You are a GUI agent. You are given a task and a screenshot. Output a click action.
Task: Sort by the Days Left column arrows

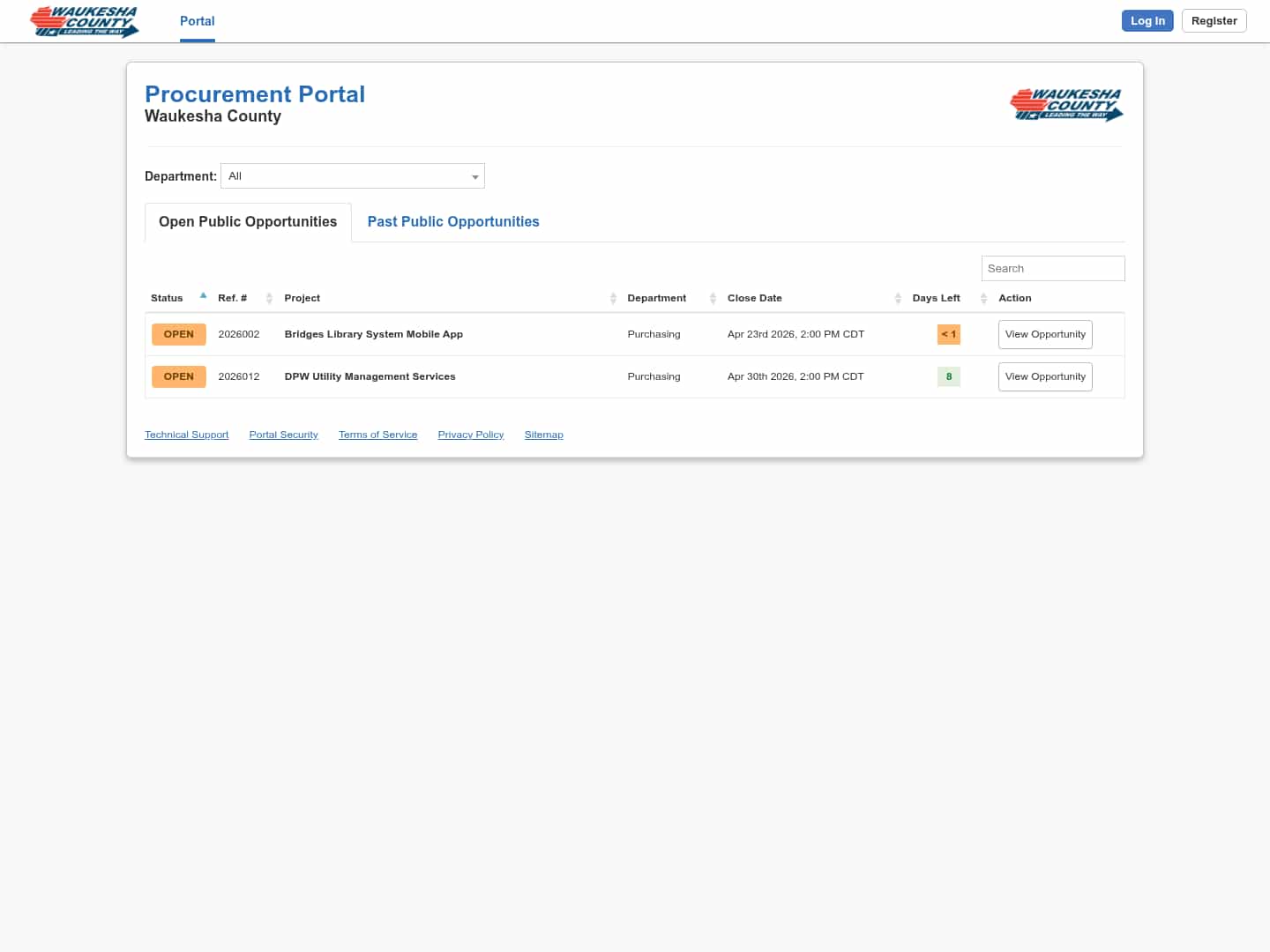coord(982,298)
